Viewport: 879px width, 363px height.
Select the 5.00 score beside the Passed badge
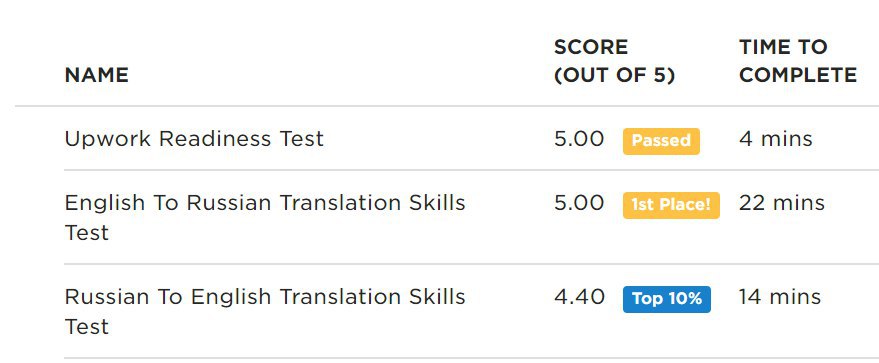coord(579,139)
